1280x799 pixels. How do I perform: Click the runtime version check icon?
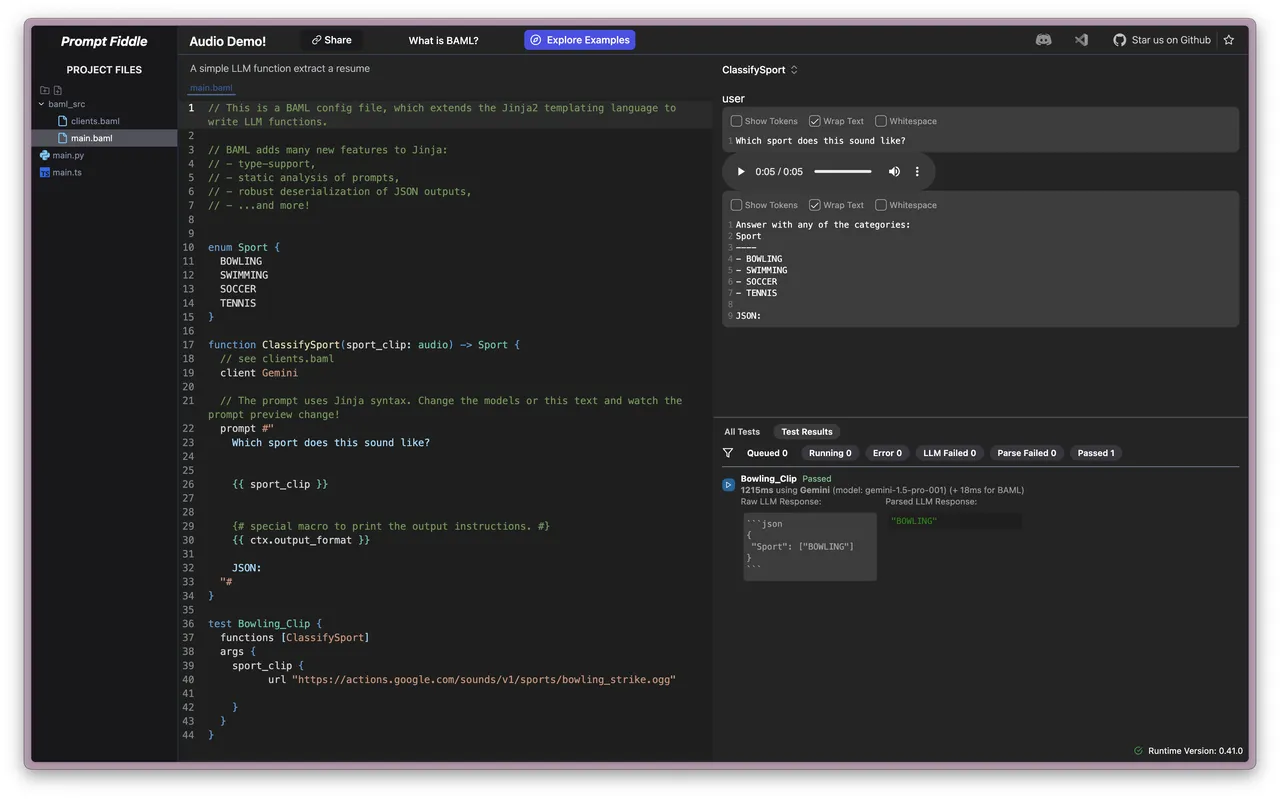pyautogui.click(x=1138, y=750)
